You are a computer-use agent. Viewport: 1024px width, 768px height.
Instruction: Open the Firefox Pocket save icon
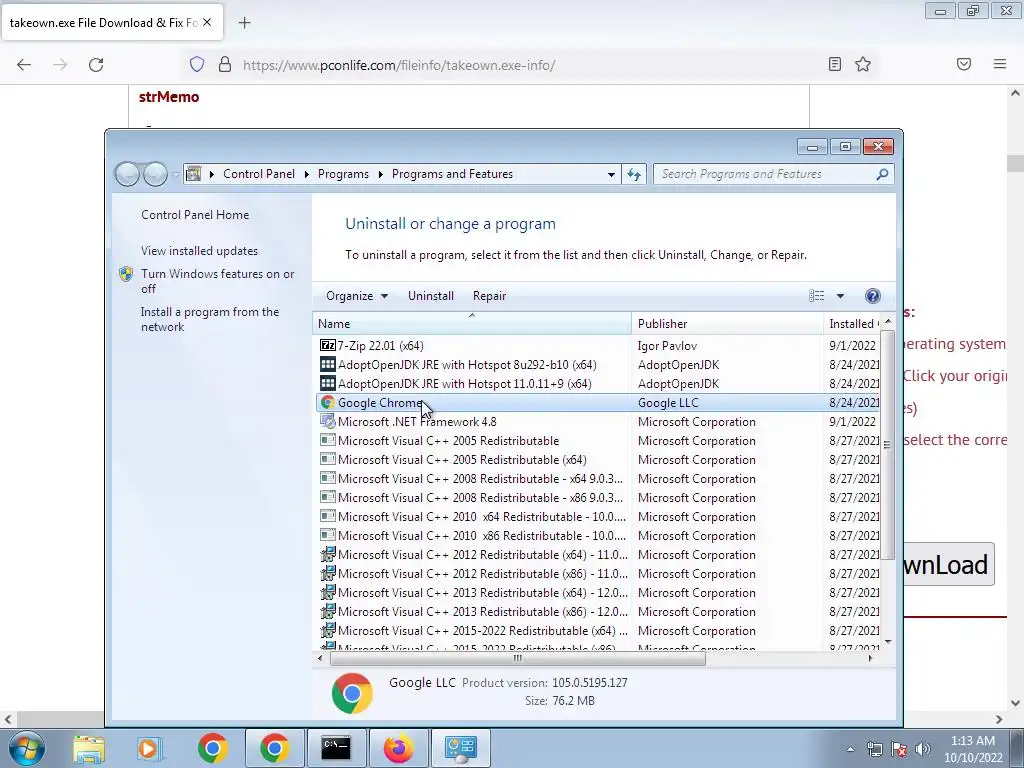pyautogui.click(x=964, y=64)
